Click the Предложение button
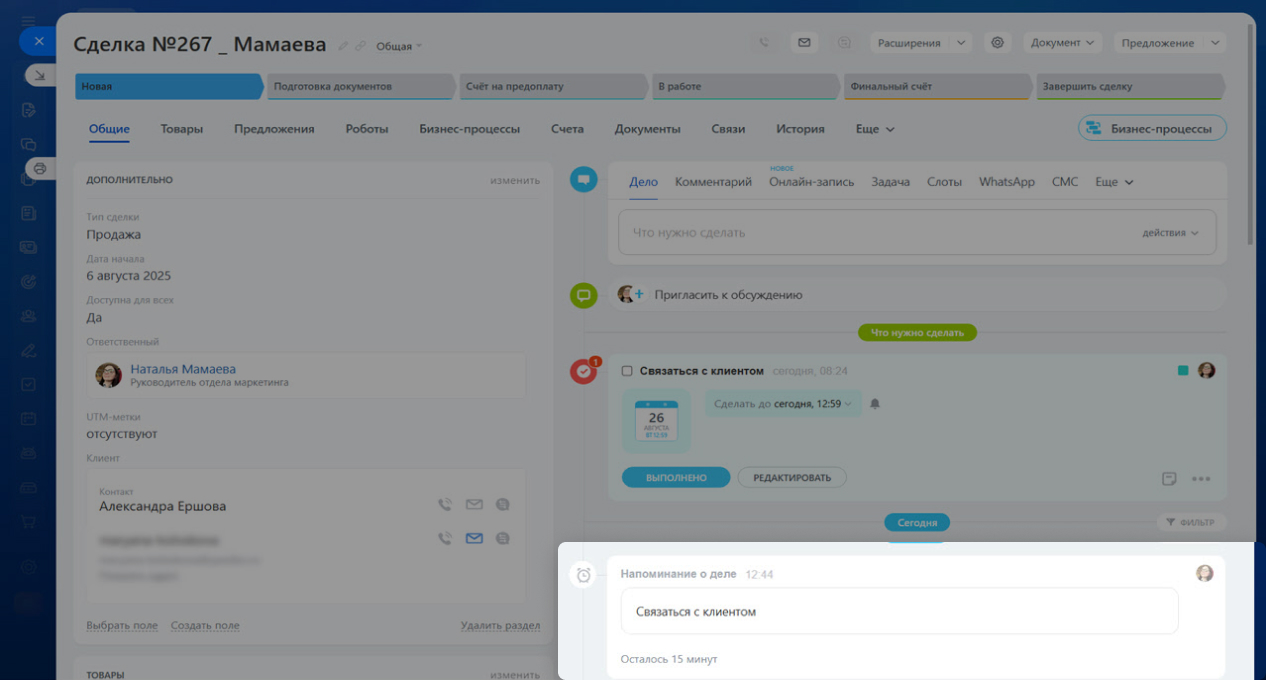This screenshot has width=1266, height=680. pos(1157,43)
